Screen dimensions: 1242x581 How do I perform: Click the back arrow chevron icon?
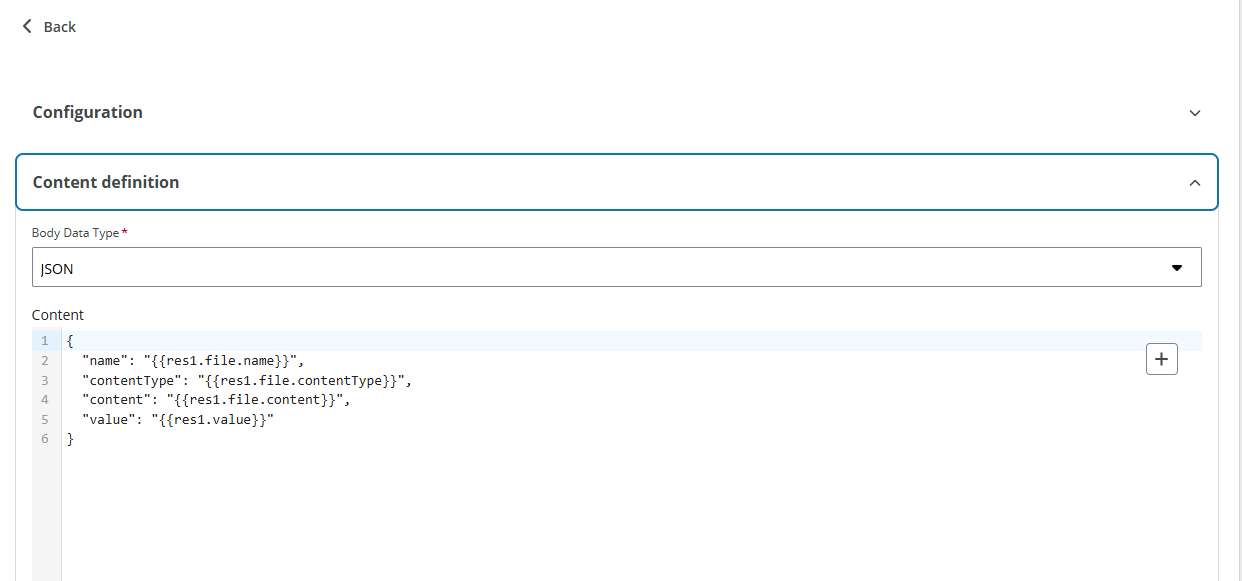click(27, 26)
